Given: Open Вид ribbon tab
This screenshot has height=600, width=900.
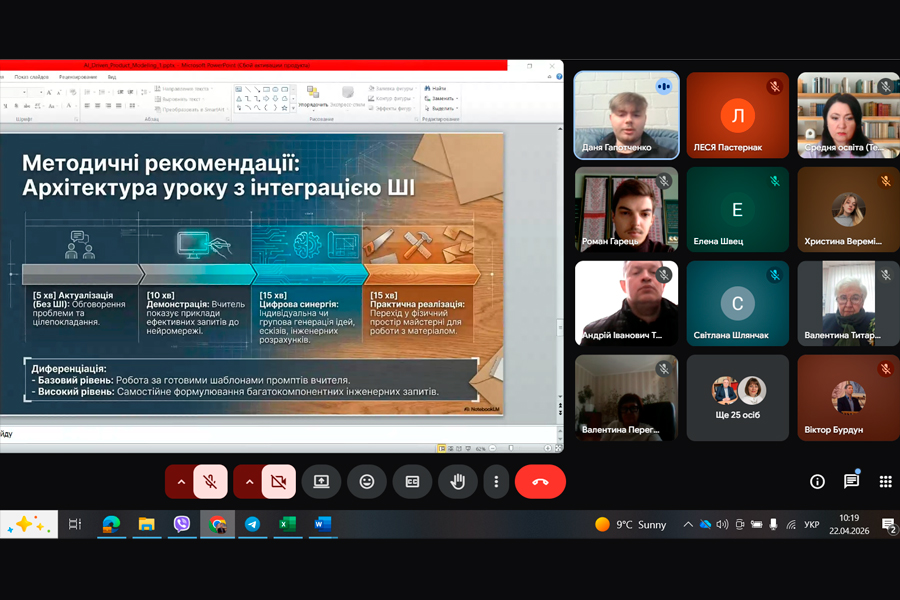Looking at the screenshot, I should coord(112,77).
